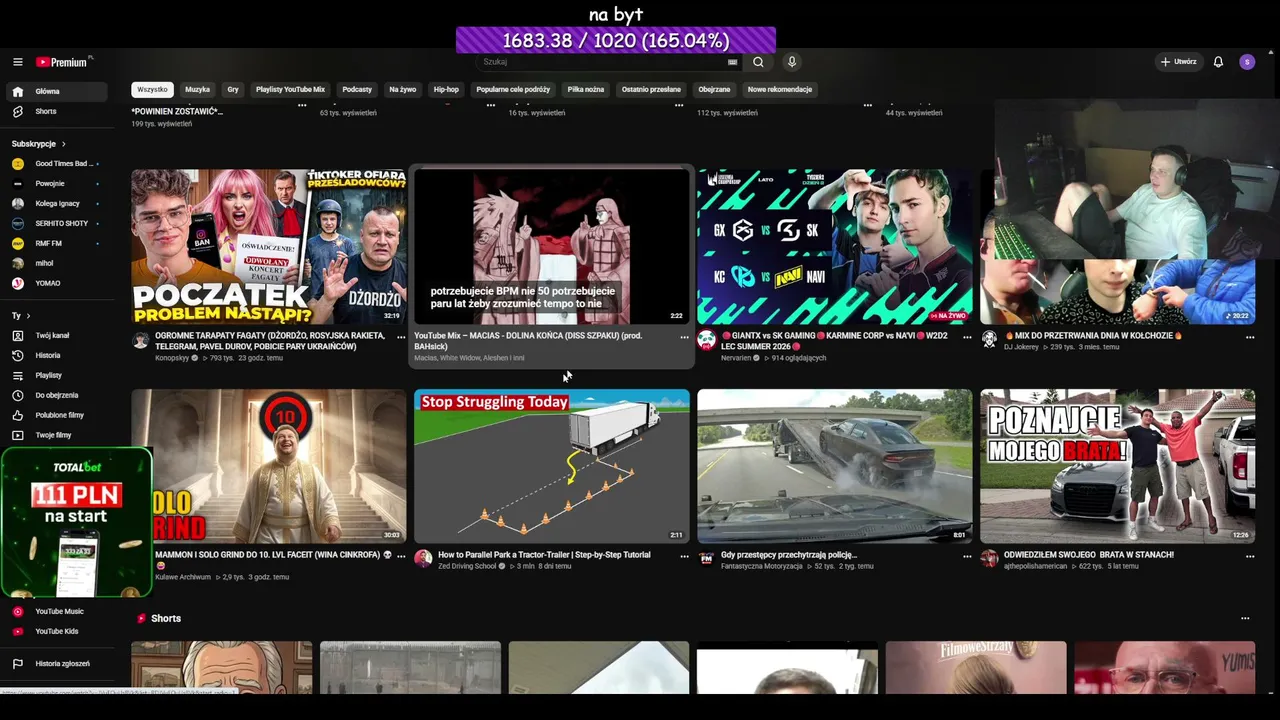Click the DJ Jokerey channel avatar

pos(989,340)
